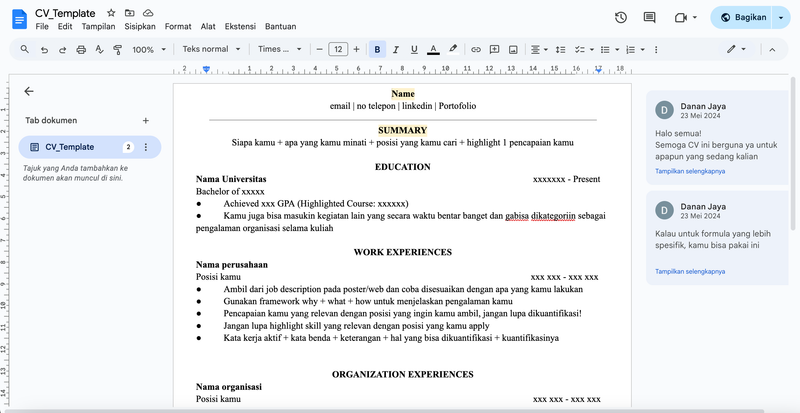The height and width of the screenshot is (413, 800).
Task: Search the menus with magnifier icon
Action: point(24,50)
